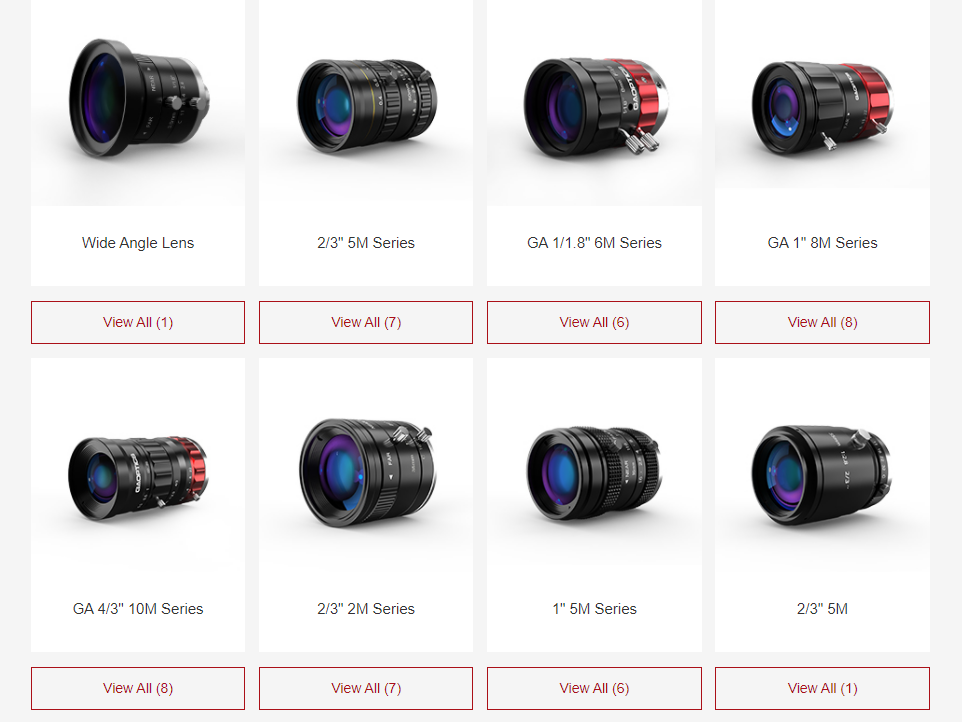The image size is (962, 722).
Task: View all Wide Angle Lens products
Action: [x=138, y=322]
